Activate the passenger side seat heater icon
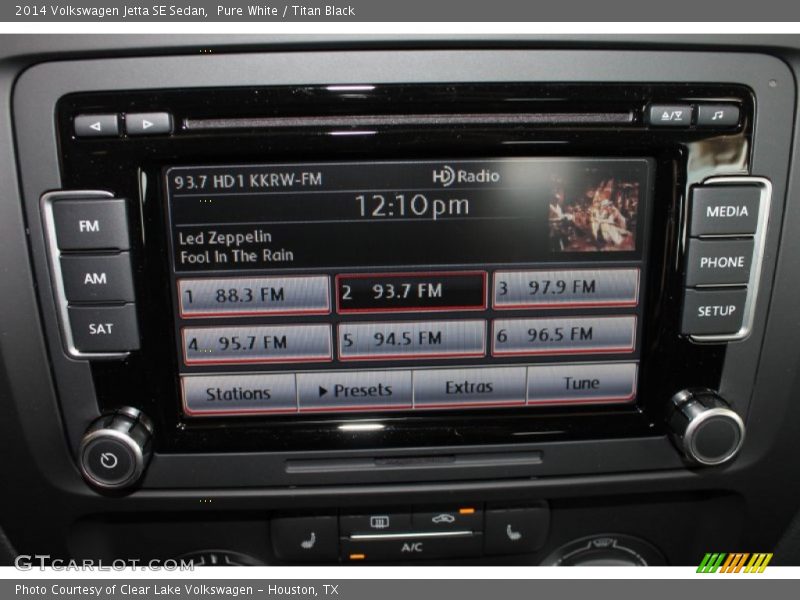 [x=511, y=535]
